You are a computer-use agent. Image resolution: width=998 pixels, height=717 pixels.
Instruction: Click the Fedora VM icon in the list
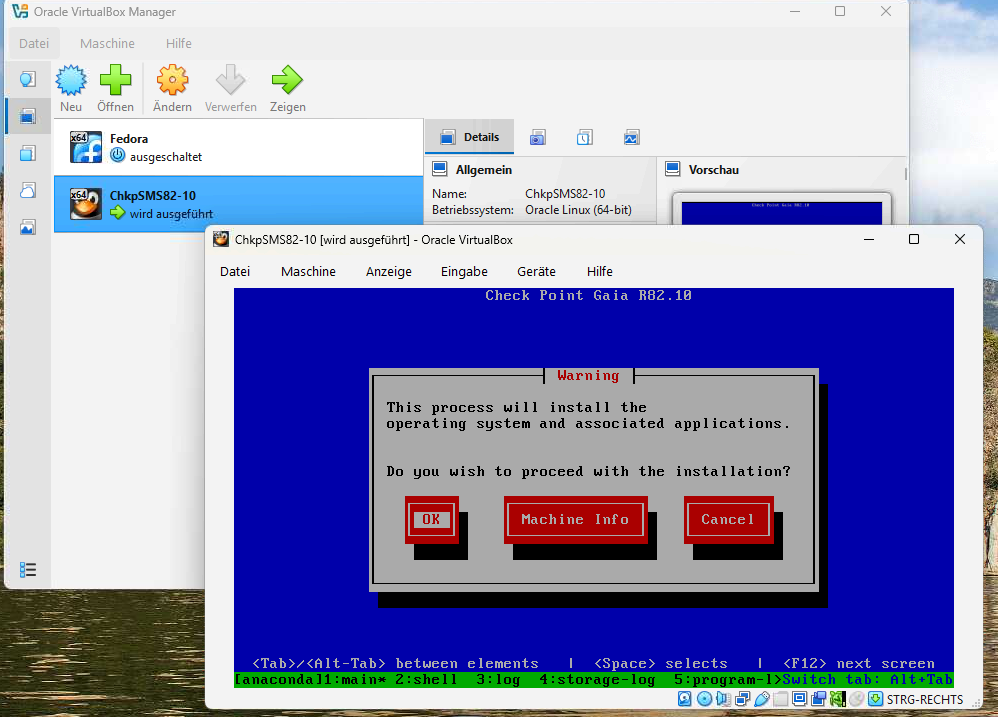point(85,147)
